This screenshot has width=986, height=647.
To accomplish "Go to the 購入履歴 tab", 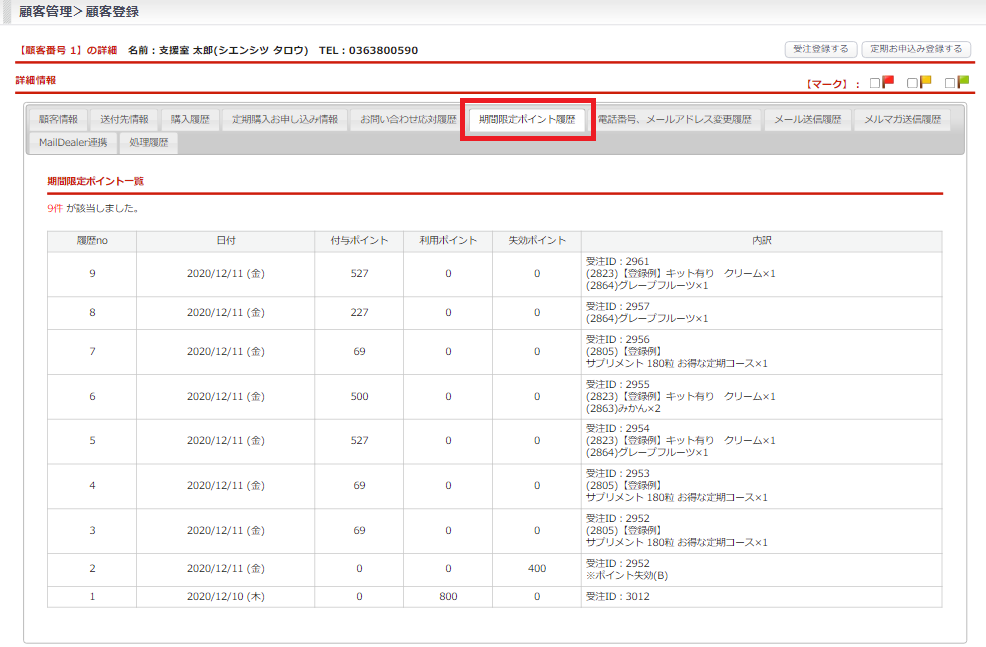I will [x=190, y=120].
